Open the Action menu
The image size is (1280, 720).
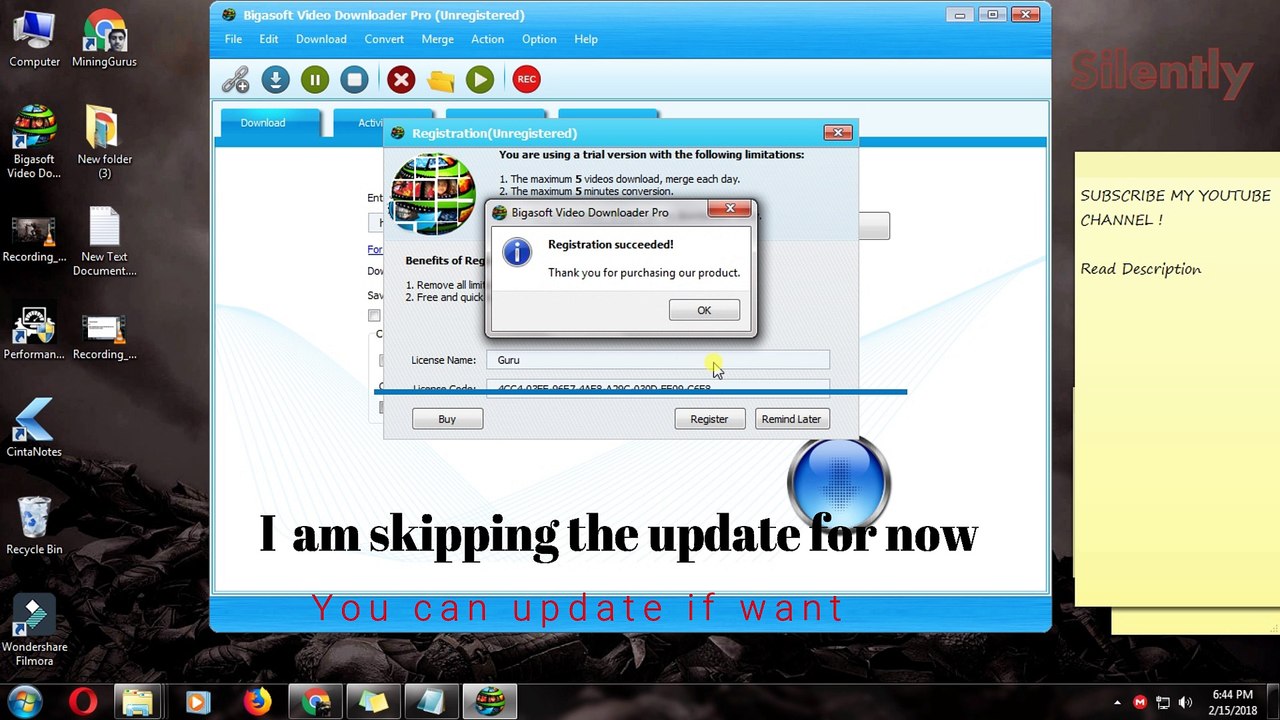pyautogui.click(x=487, y=39)
